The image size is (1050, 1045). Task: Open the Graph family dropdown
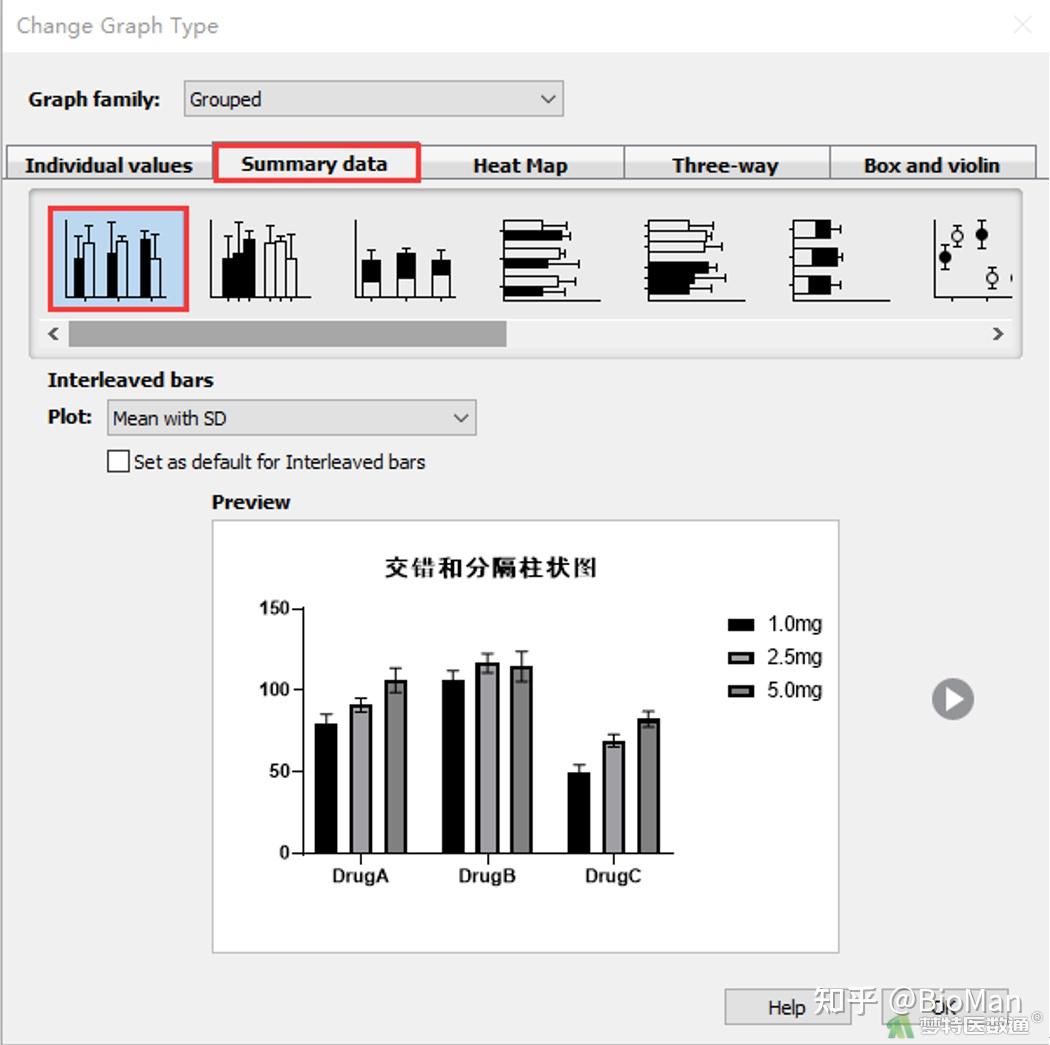click(374, 99)
